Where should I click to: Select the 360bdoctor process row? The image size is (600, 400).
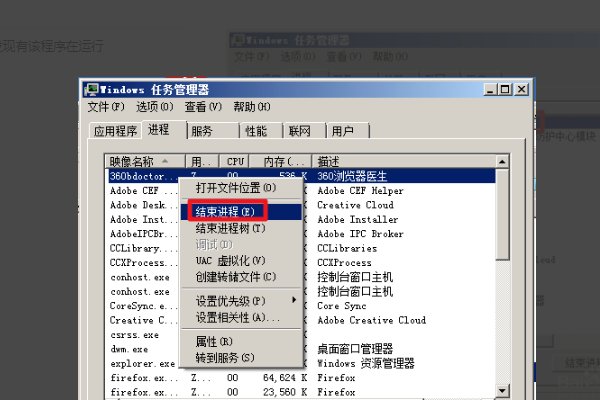pos(300,176)
